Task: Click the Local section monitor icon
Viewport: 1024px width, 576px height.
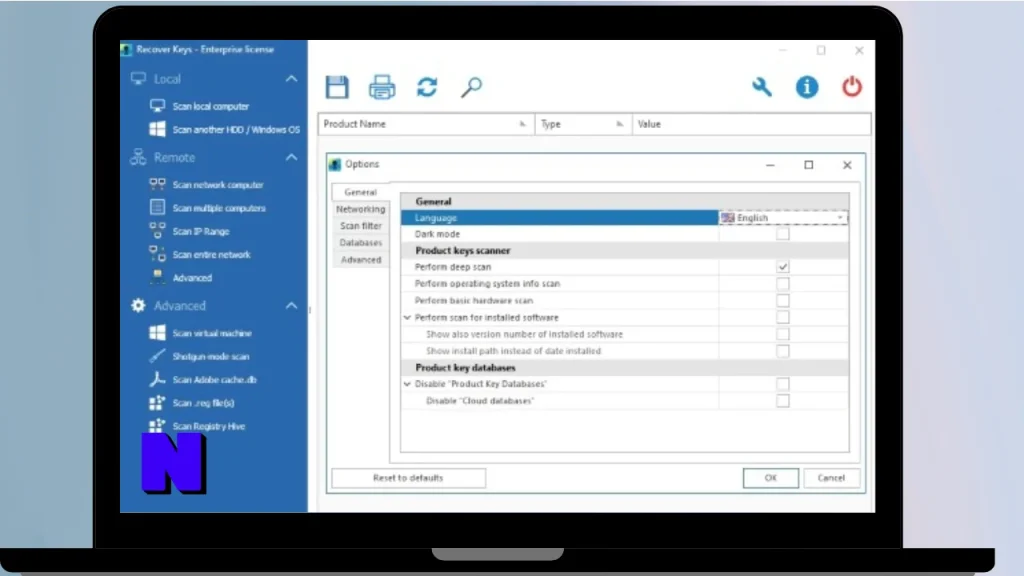Action: [x=138, y=79]
